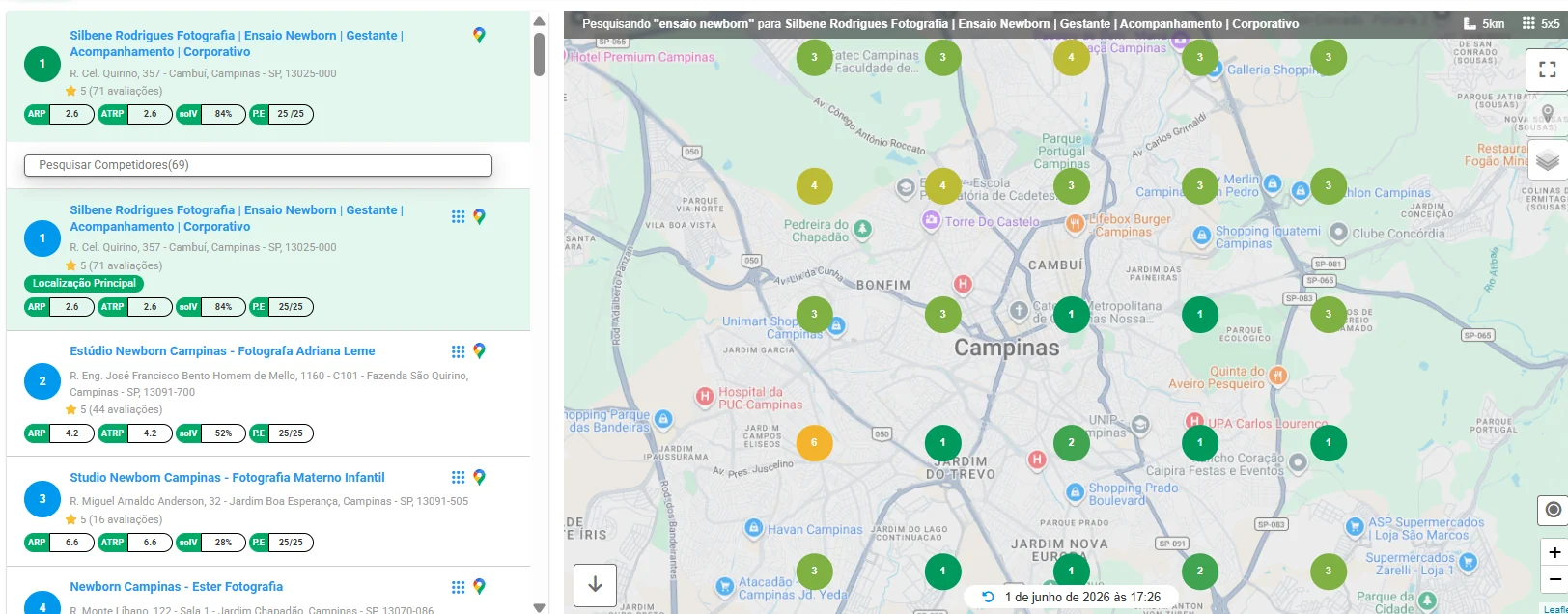This screenshot has width=1568, height=614.
Task: Click the blue rank 2 circle for Estúdio Newborn
Action: [42, 381]
